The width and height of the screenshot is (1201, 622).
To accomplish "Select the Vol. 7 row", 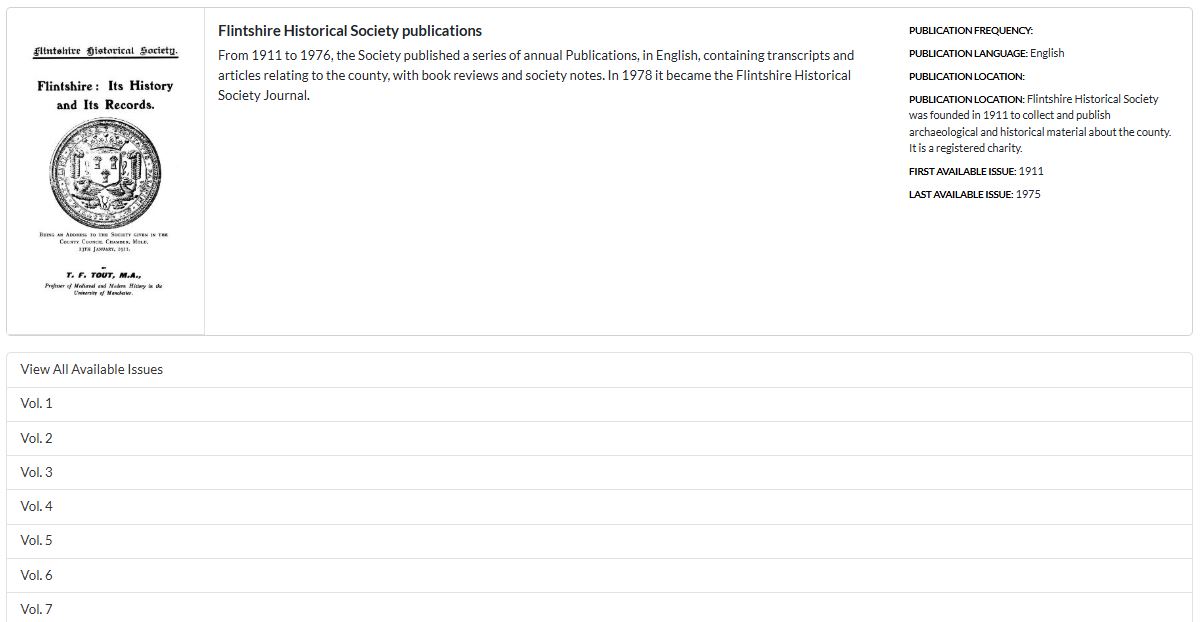I will pos(36,609).
